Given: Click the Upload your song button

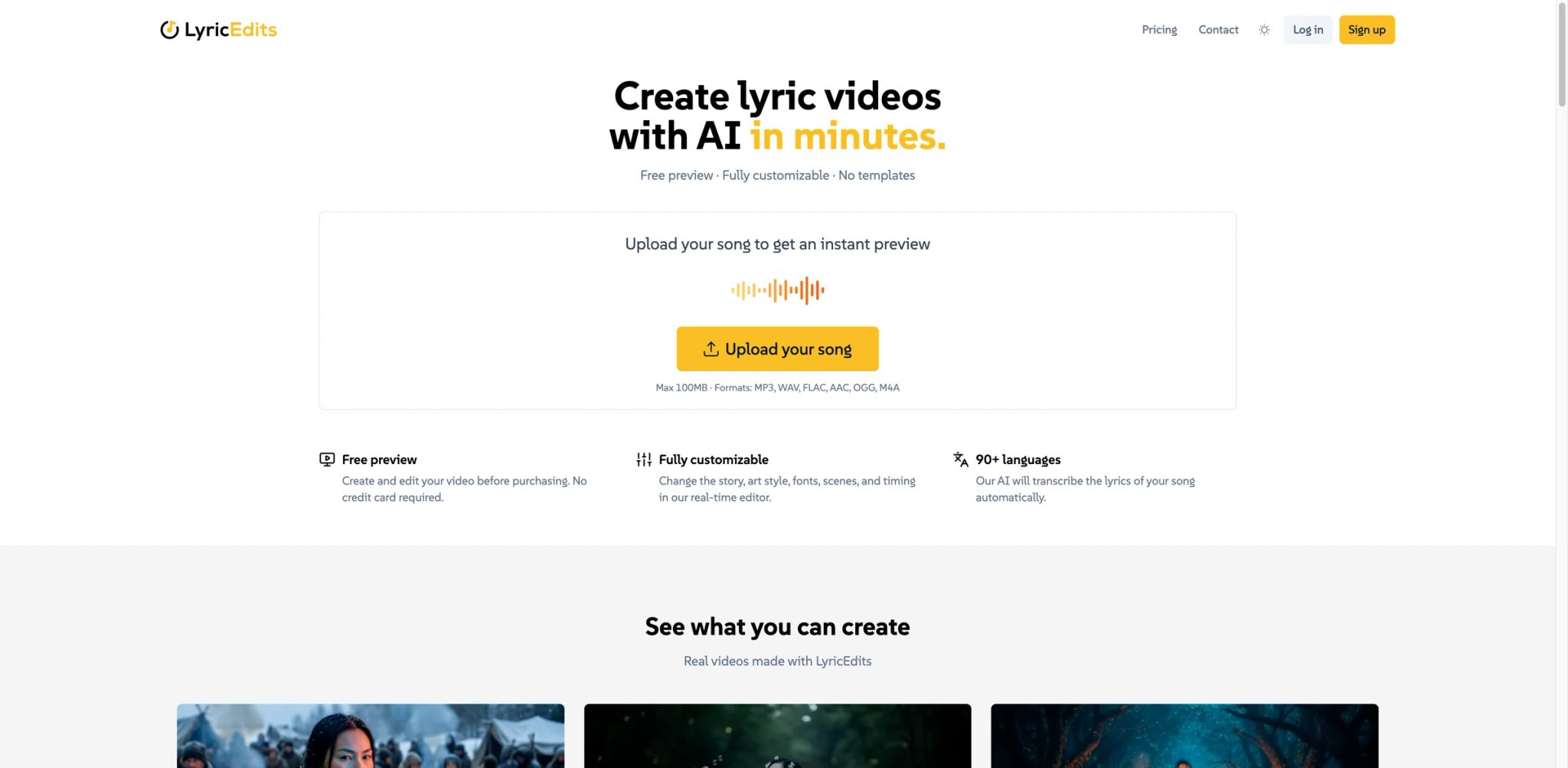Looking at the screenshot, I should [x=777, y=349].
